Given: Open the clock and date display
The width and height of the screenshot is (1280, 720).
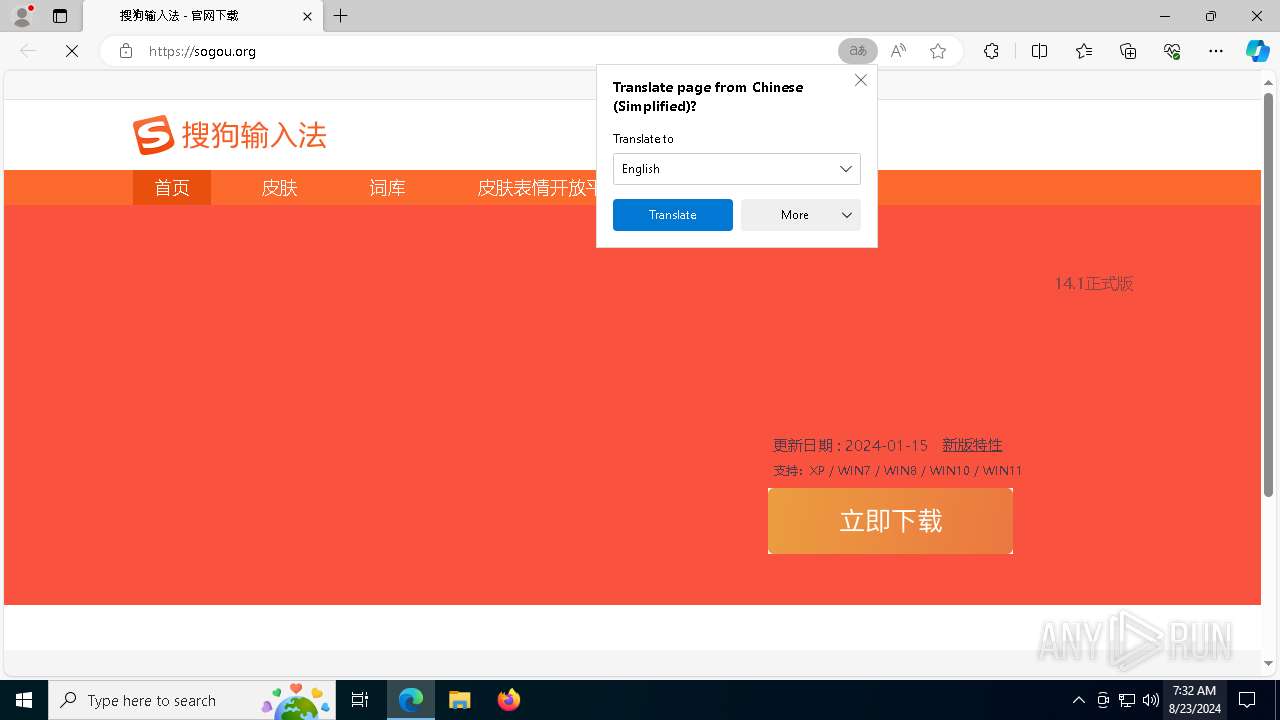Looking at the screenshot, I should pos(1194,700).
